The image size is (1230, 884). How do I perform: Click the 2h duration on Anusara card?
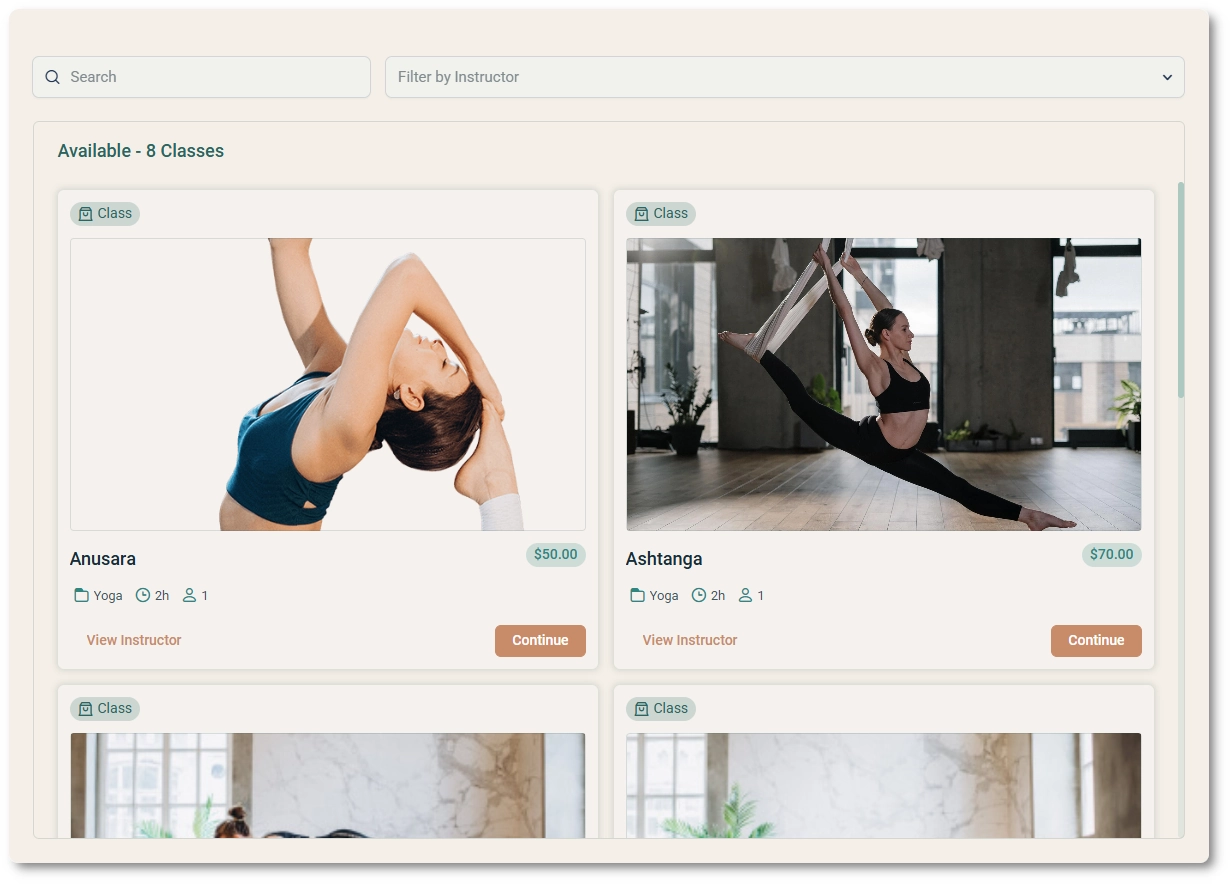[x=162, y=595]
